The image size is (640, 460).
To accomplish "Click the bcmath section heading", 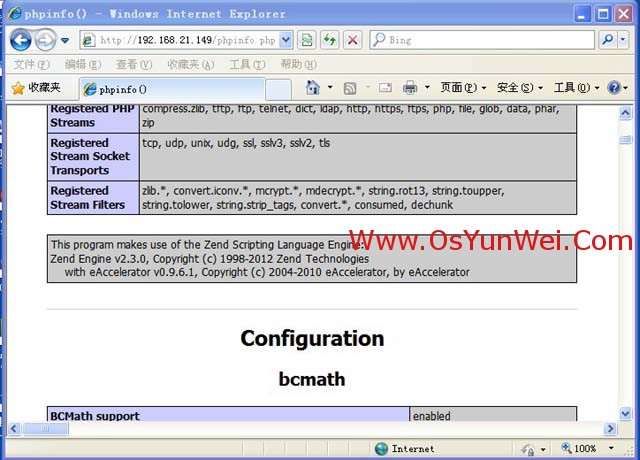I will (x=312, y=379).
